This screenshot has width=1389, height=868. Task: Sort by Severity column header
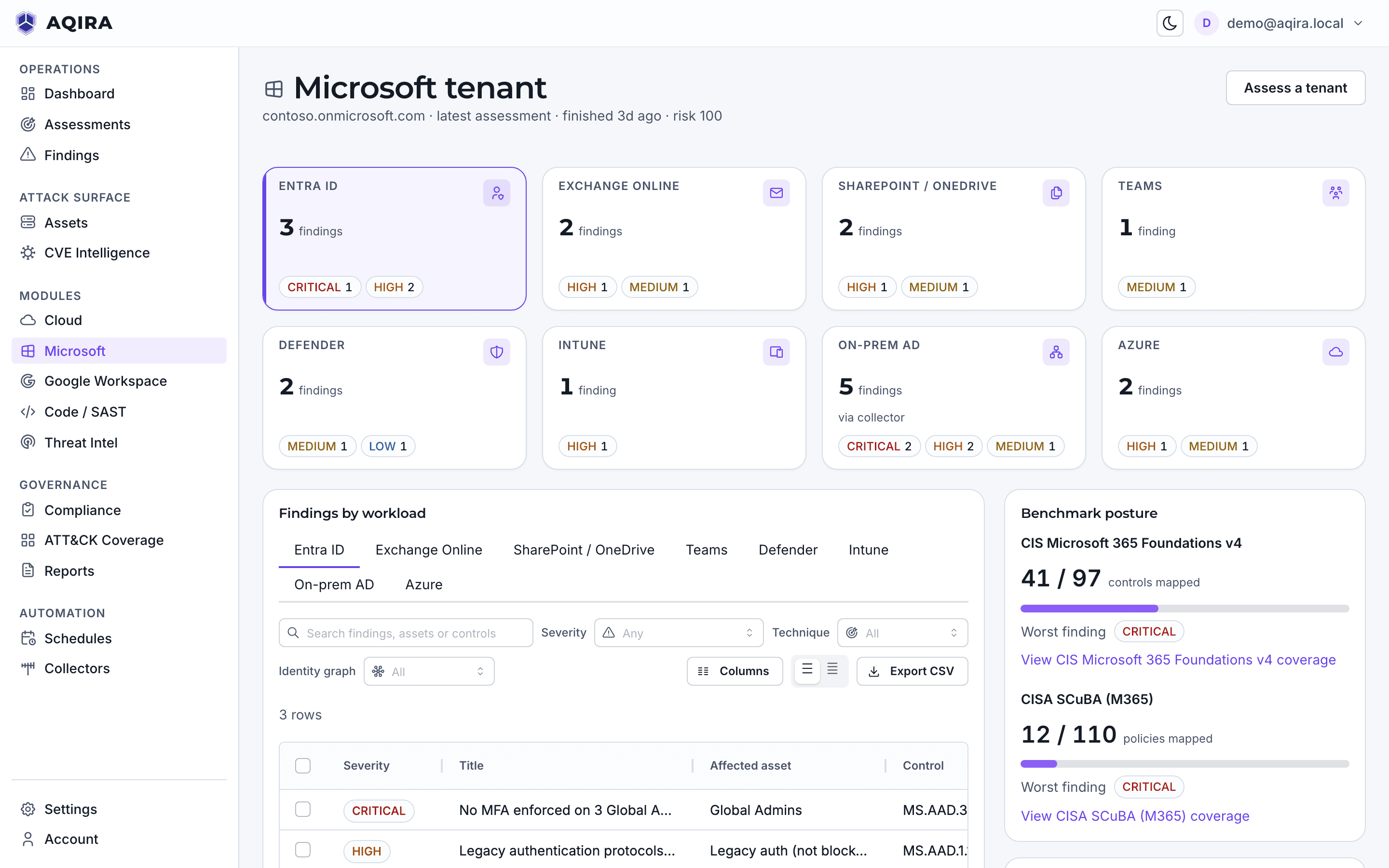366,765
